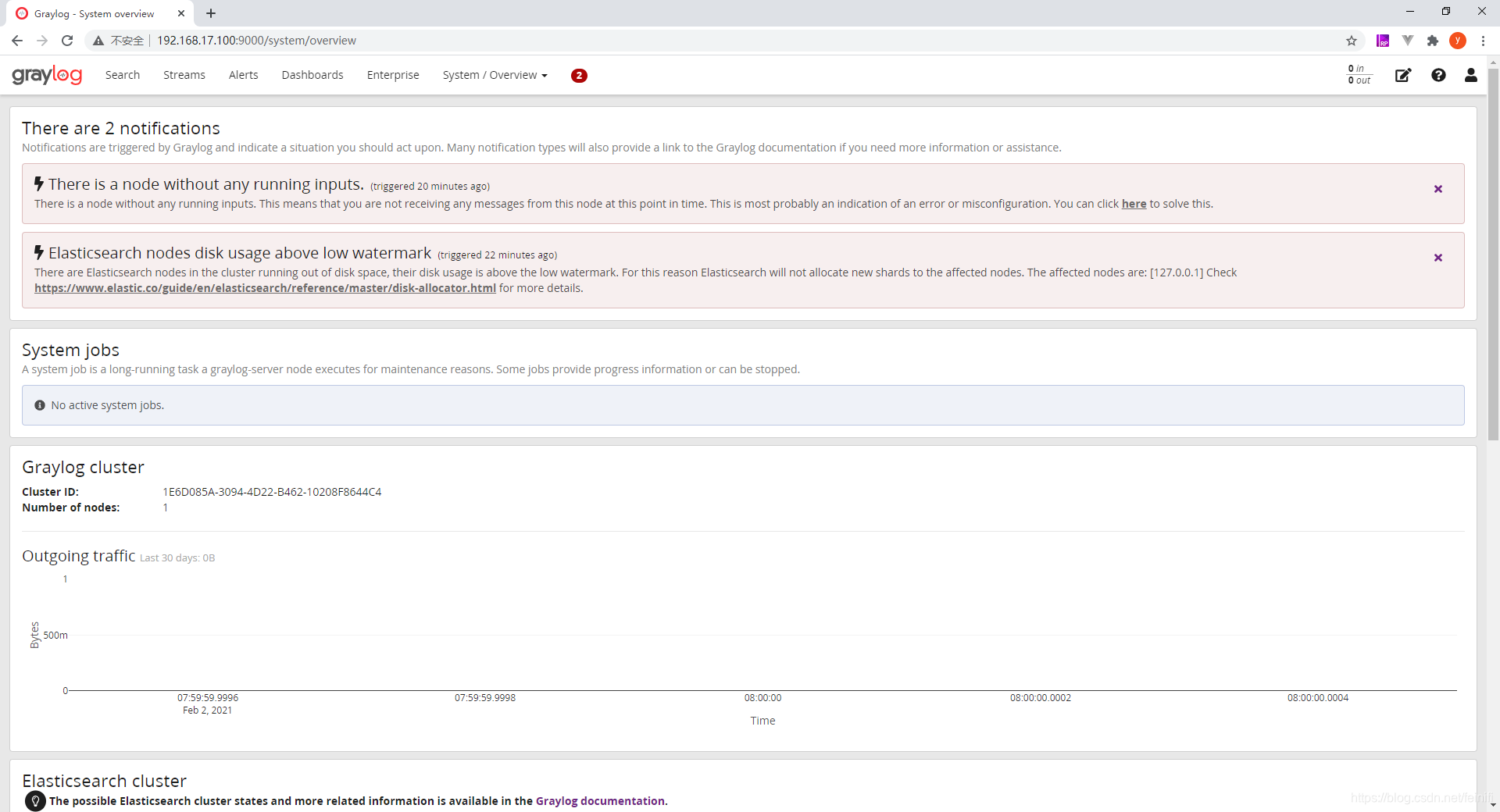Open the browser extensions puzzle icon
This screenshot has width=1500, height=812.
[1433, 41]
